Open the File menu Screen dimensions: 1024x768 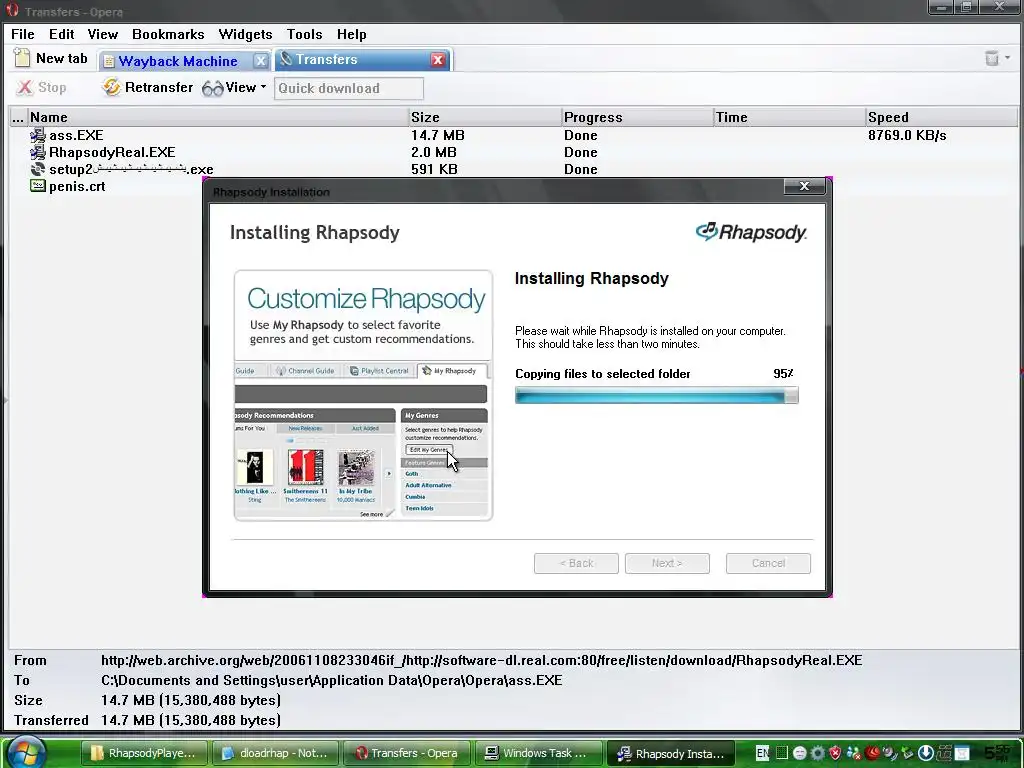(23, 34)
